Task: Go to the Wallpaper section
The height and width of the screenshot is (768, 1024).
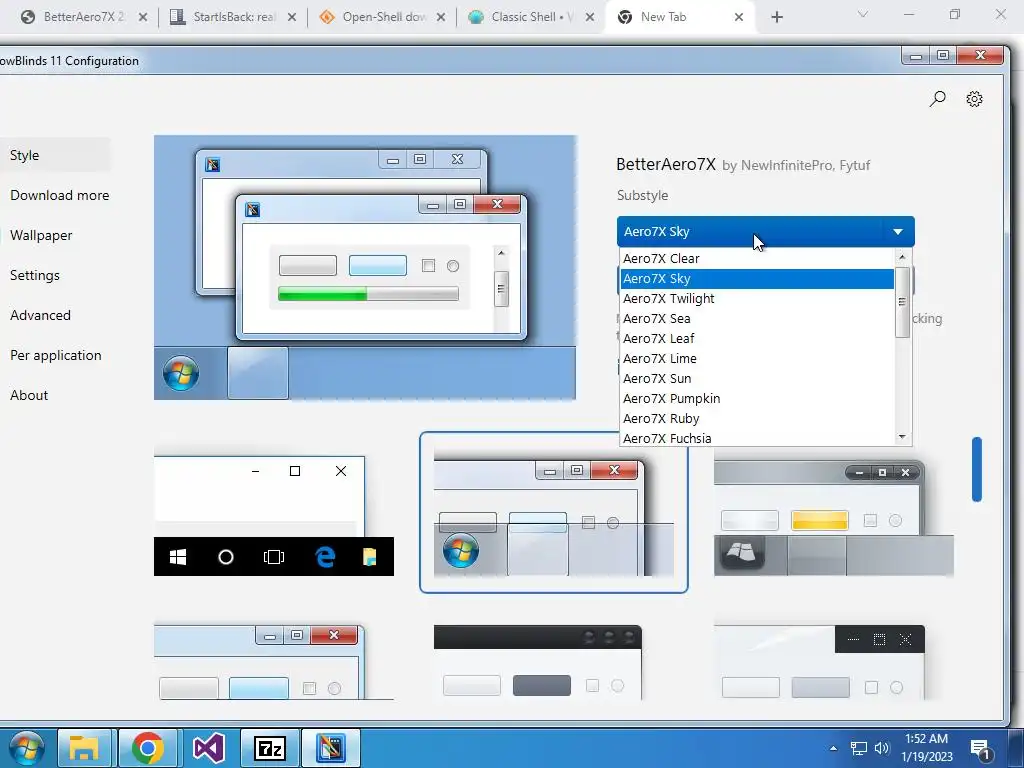Action: tap(41, 235)
